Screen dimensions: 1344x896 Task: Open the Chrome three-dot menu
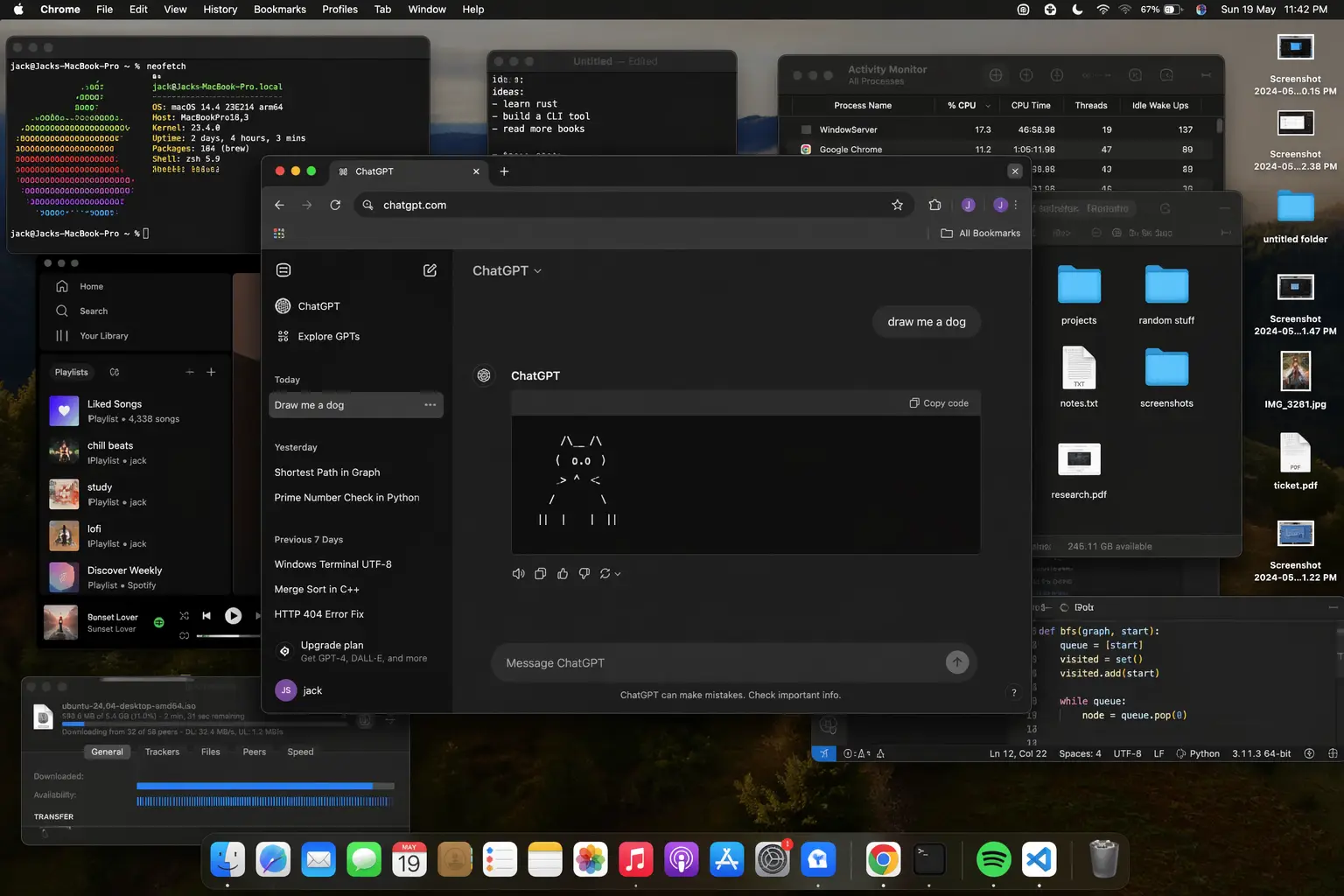tap(1016, 205)
